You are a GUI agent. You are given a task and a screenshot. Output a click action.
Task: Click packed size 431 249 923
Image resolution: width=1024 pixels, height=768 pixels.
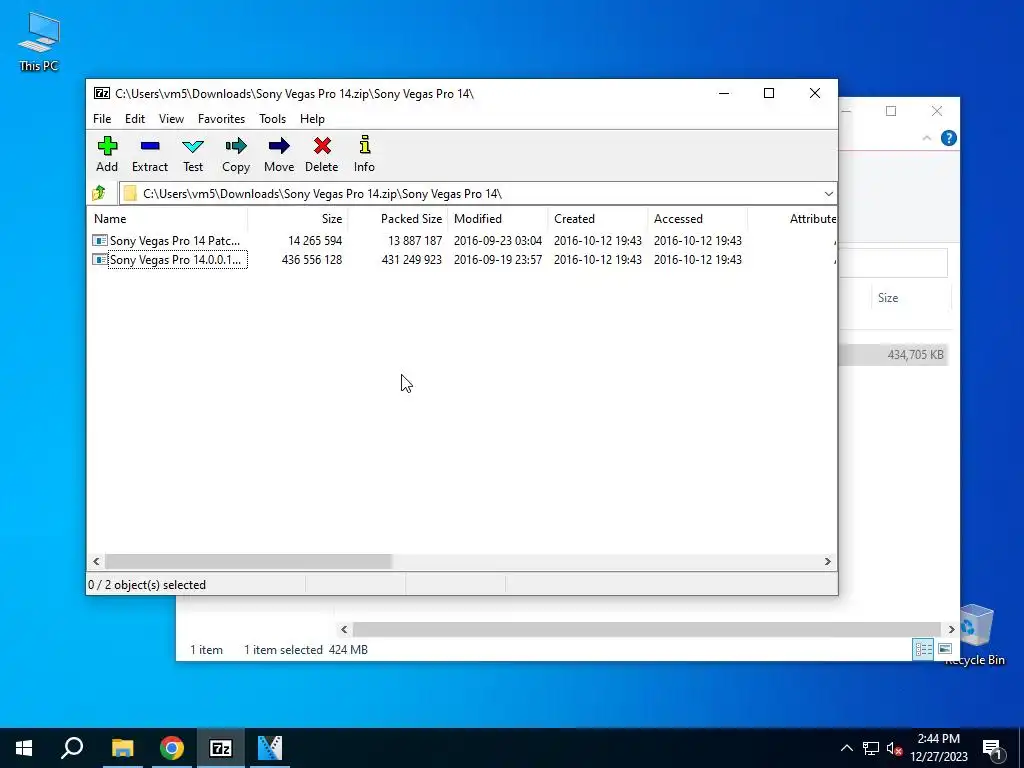pyautogui.click(x=411, y=259)
